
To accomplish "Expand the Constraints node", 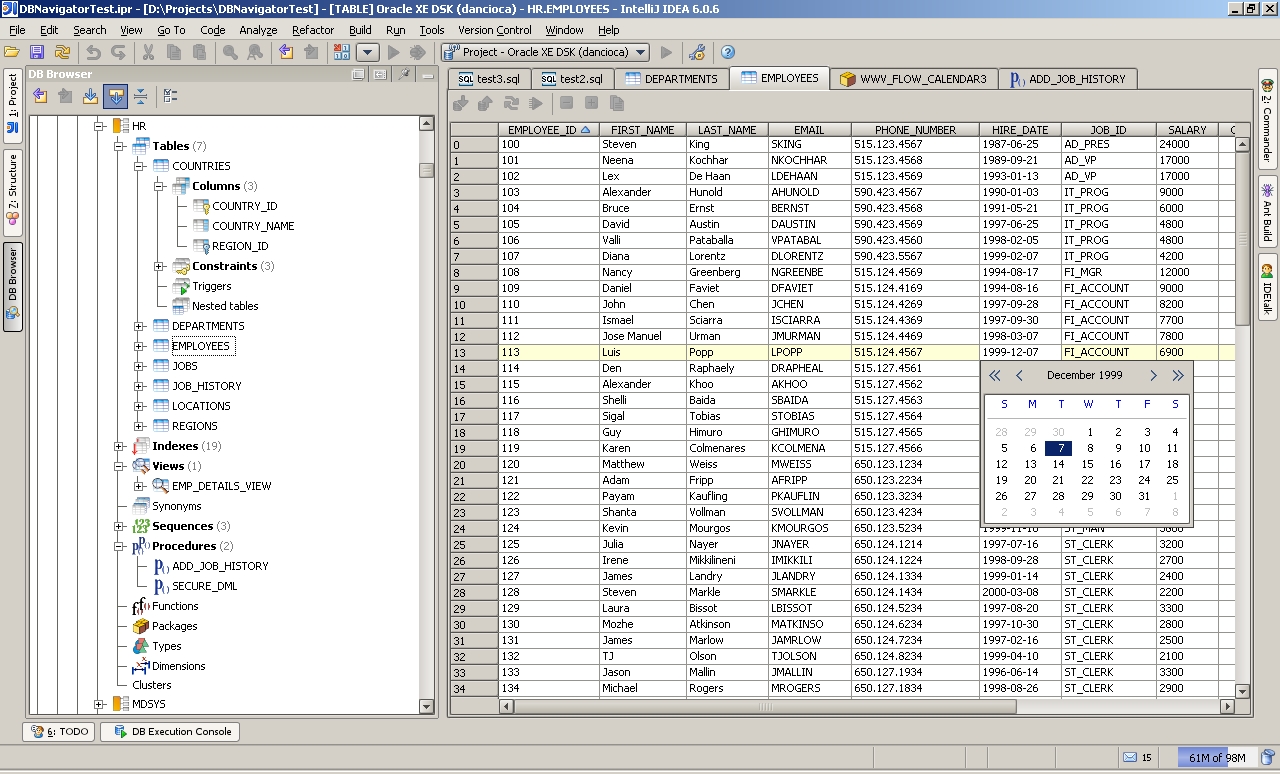I will [x=159, y=266].
